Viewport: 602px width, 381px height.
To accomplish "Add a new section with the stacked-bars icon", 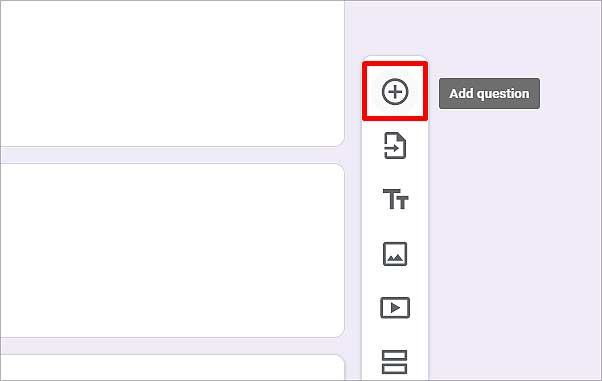I will (394, 362).
